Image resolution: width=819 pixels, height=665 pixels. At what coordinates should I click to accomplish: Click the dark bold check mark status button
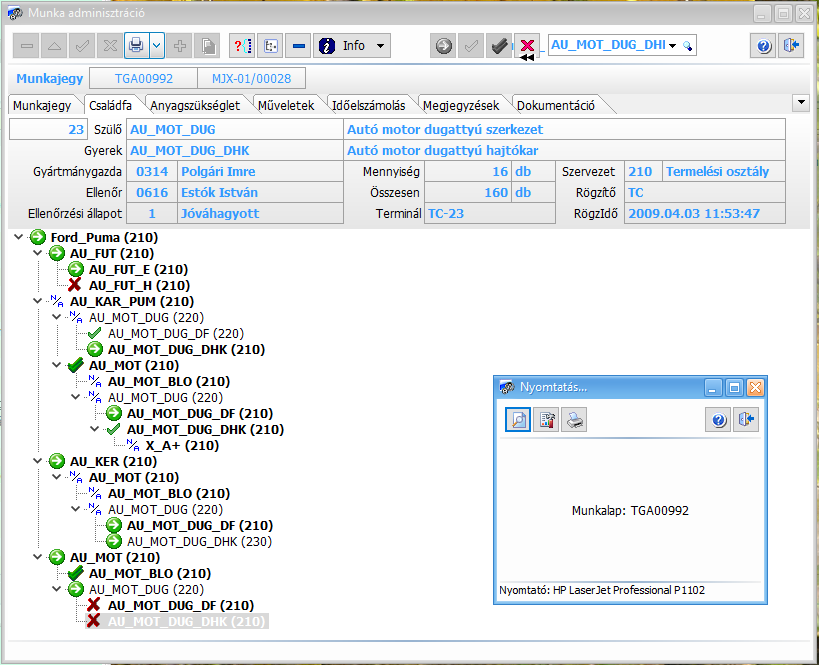499,46
